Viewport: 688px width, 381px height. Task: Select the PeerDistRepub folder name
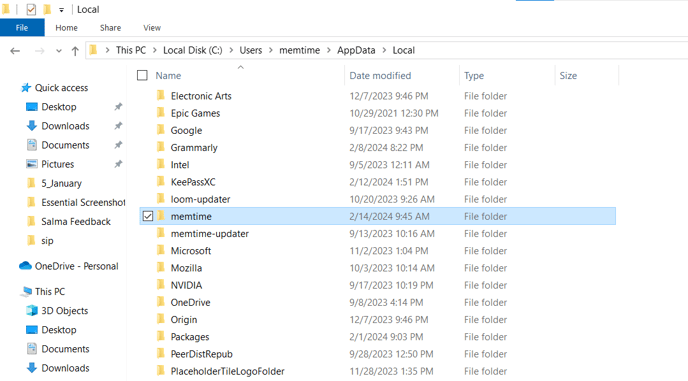(202, 354)
